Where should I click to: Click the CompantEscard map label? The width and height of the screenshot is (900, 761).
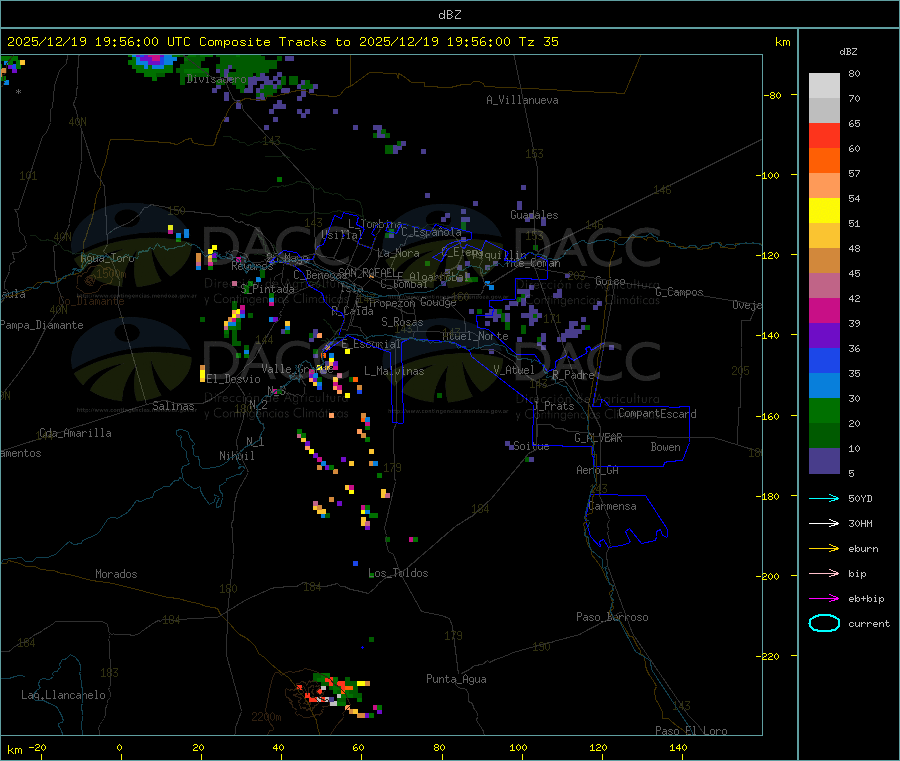click(x=657, y=414)
